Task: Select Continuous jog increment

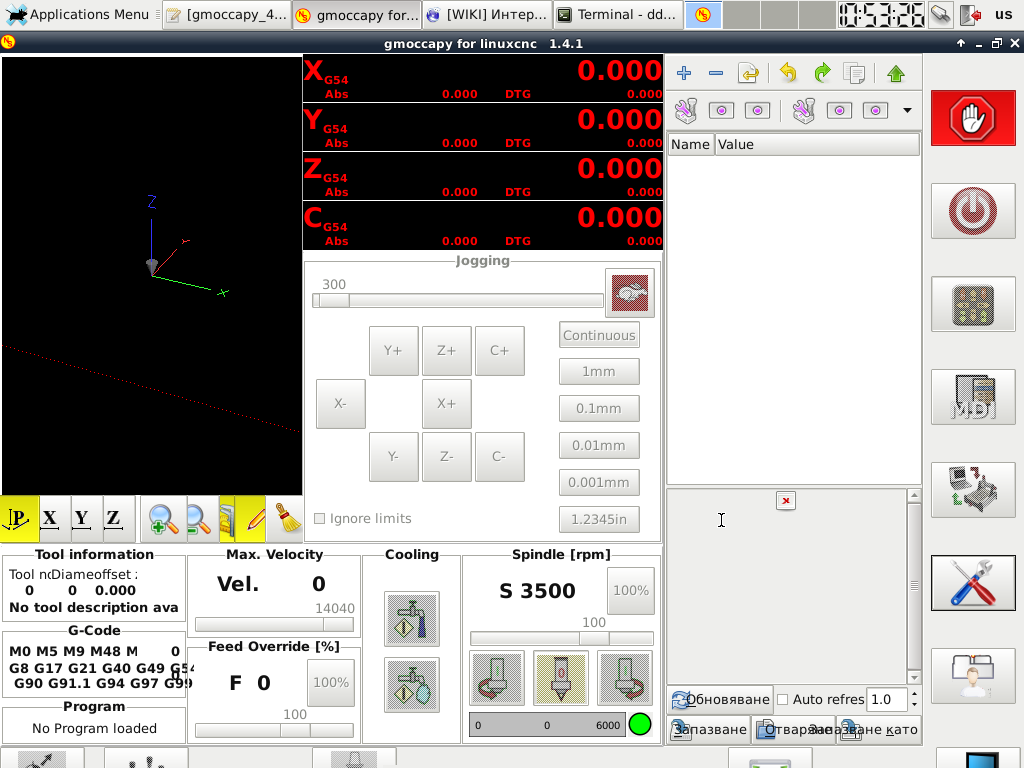Action: tap(599, 335)
